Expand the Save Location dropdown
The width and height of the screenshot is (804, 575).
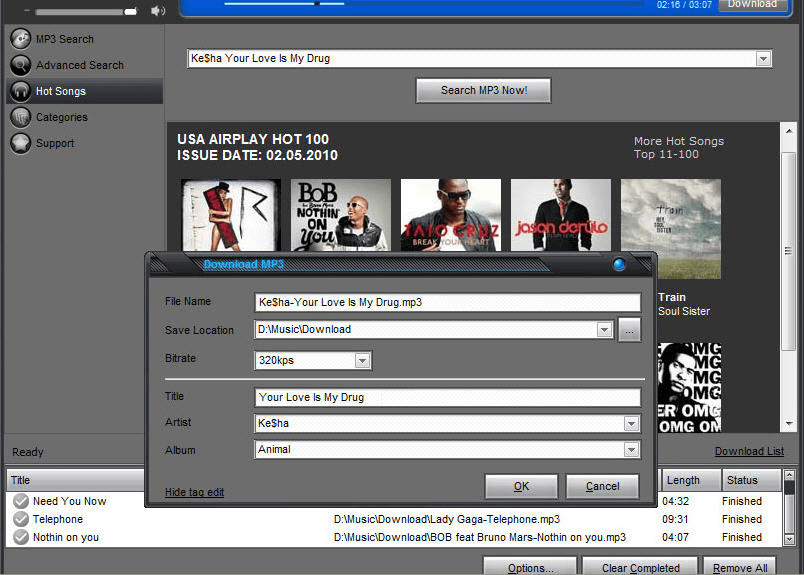click(x=605, y=330)
